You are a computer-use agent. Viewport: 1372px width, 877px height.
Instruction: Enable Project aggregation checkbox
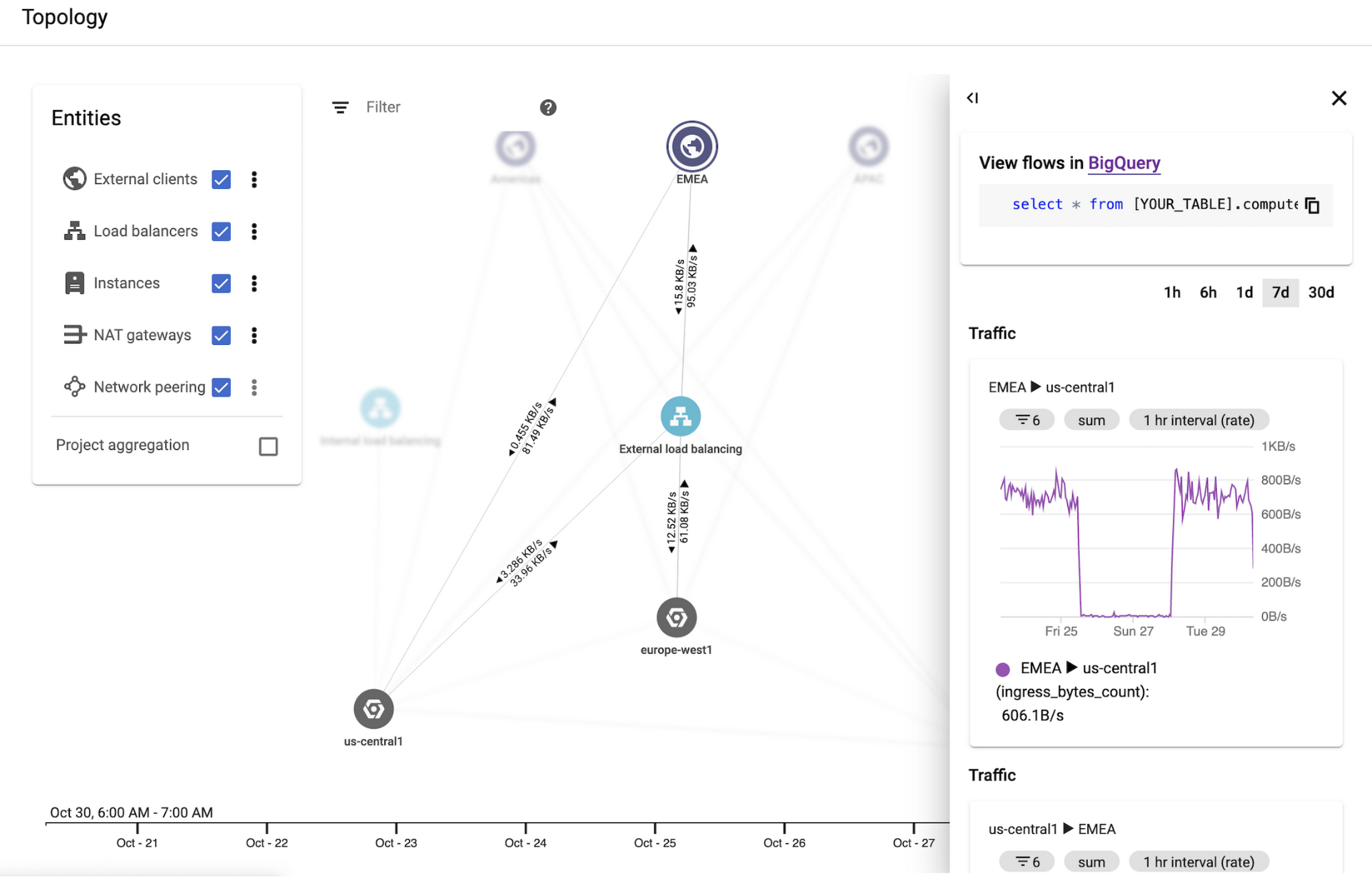267,444
